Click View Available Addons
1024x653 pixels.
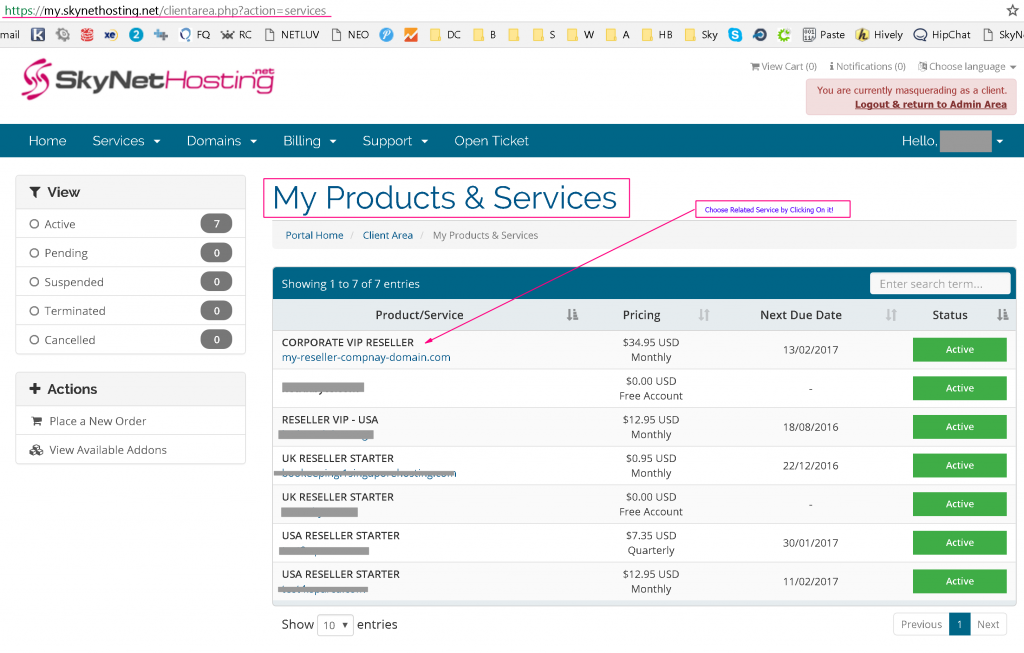[x=108, y=450]
